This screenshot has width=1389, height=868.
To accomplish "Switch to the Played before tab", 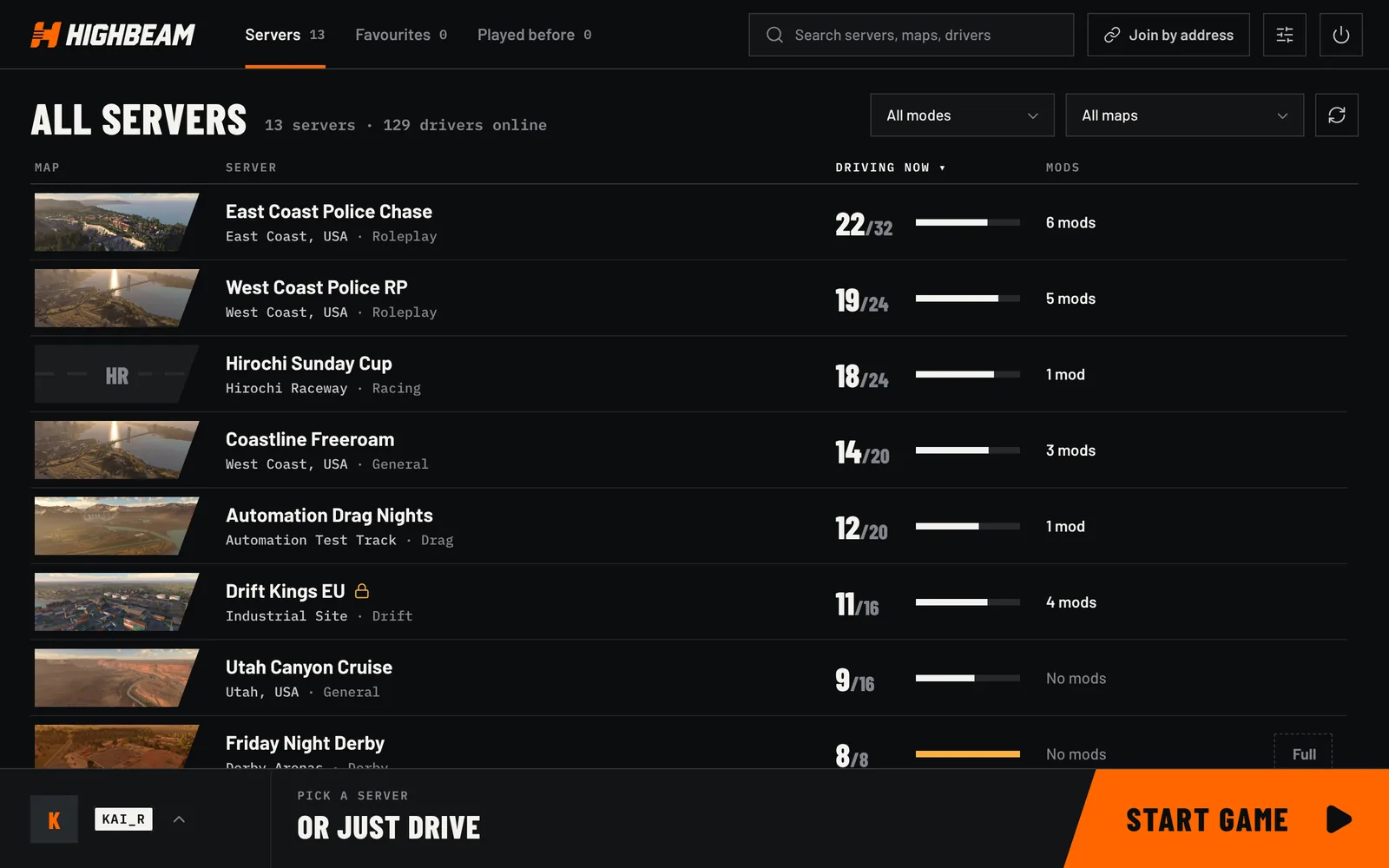I will click(x=535, y=35).
